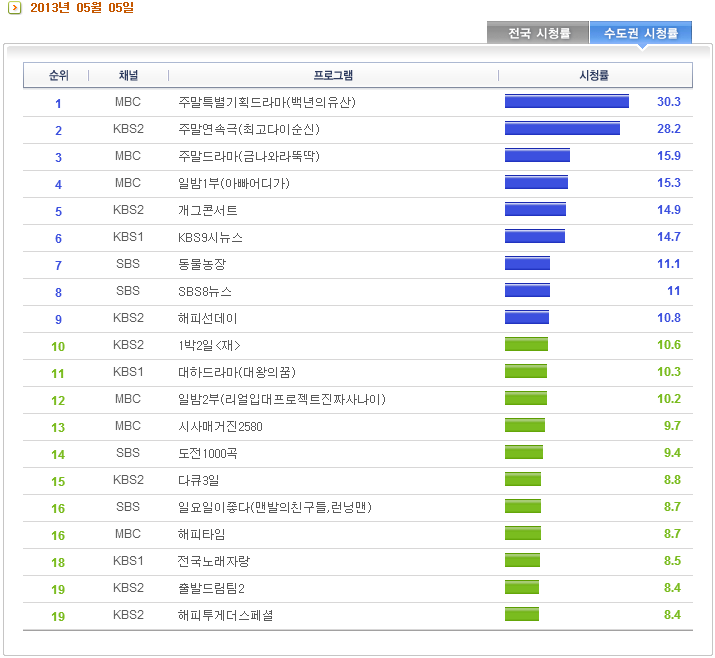
Task: Select program 주말연속극(최고다이순신)
Action: coord(249,129)
